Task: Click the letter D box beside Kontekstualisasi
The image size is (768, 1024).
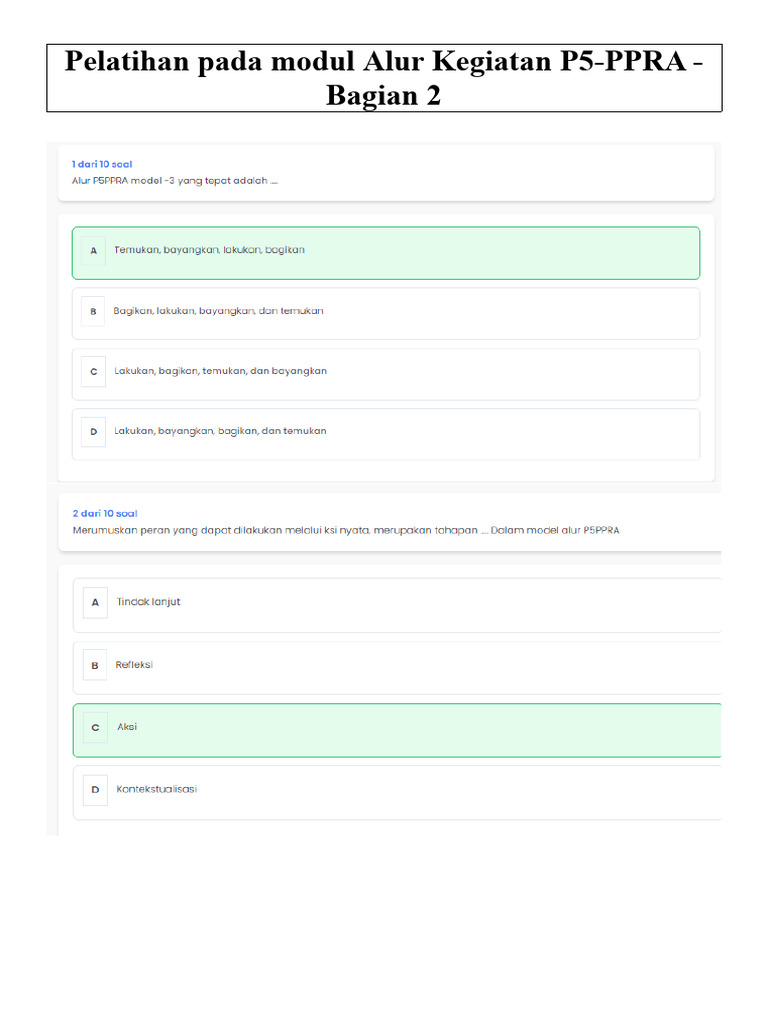Action: 95,790
